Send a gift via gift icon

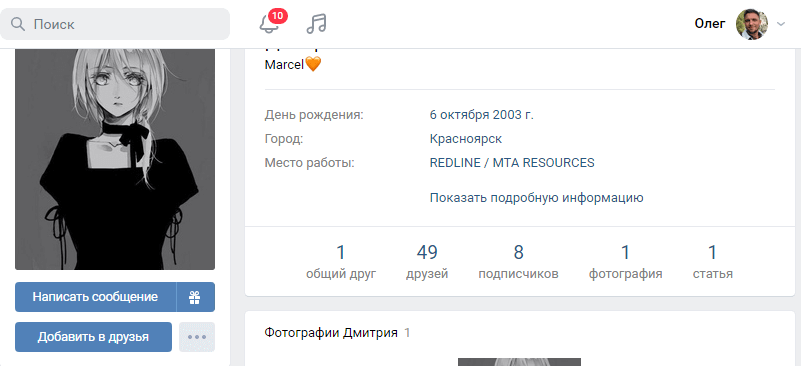(196, 297)
